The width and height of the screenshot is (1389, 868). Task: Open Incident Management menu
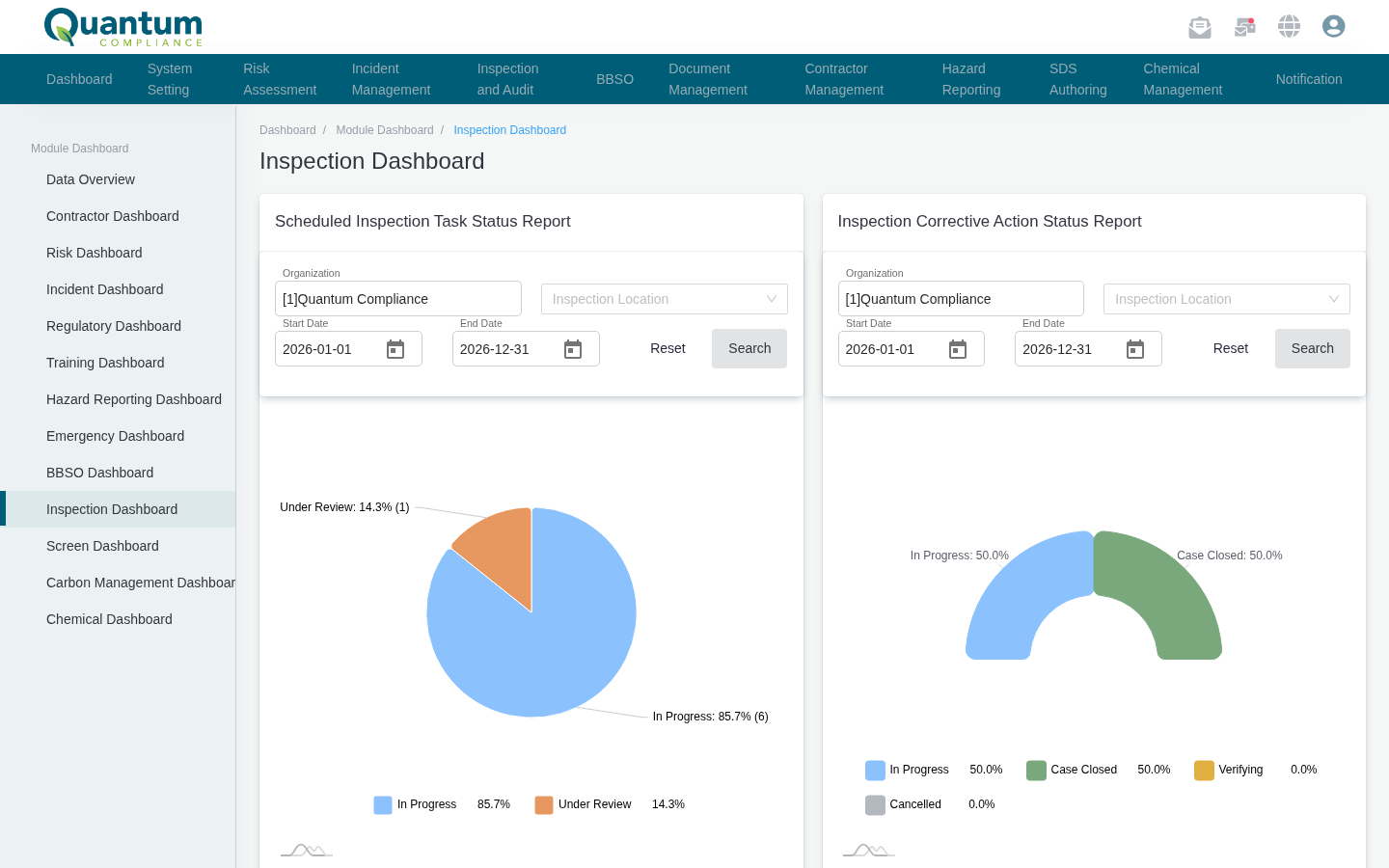pyautogui.click(x=391, y=79)
